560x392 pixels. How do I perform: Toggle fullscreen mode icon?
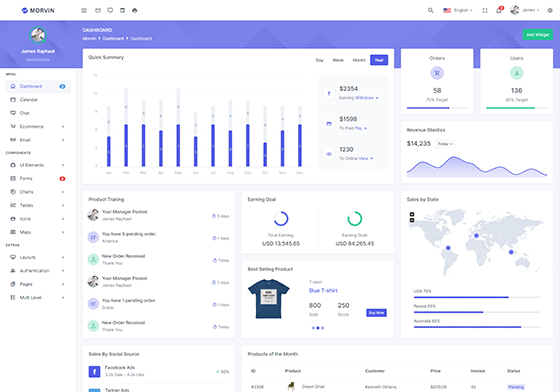485,10
